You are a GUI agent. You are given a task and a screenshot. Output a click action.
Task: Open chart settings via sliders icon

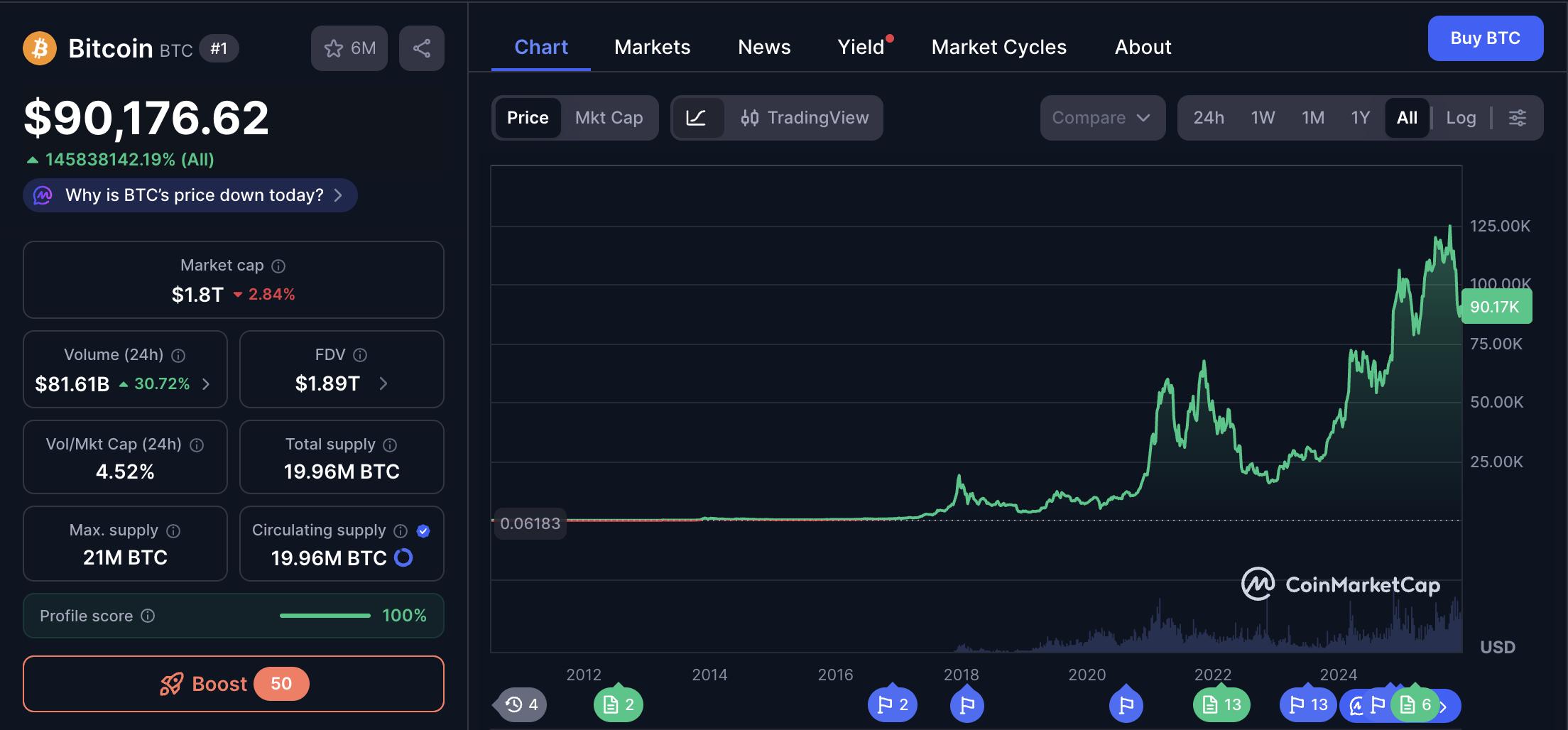[1518, 118]
